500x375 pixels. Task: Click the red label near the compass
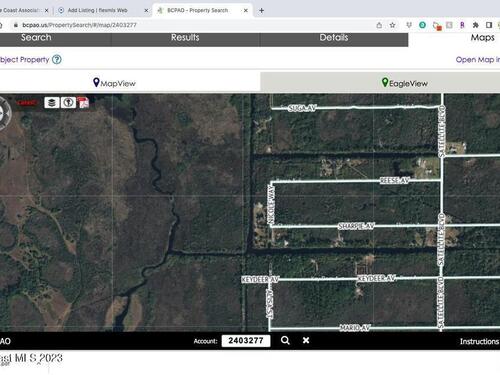coord(26,103)
